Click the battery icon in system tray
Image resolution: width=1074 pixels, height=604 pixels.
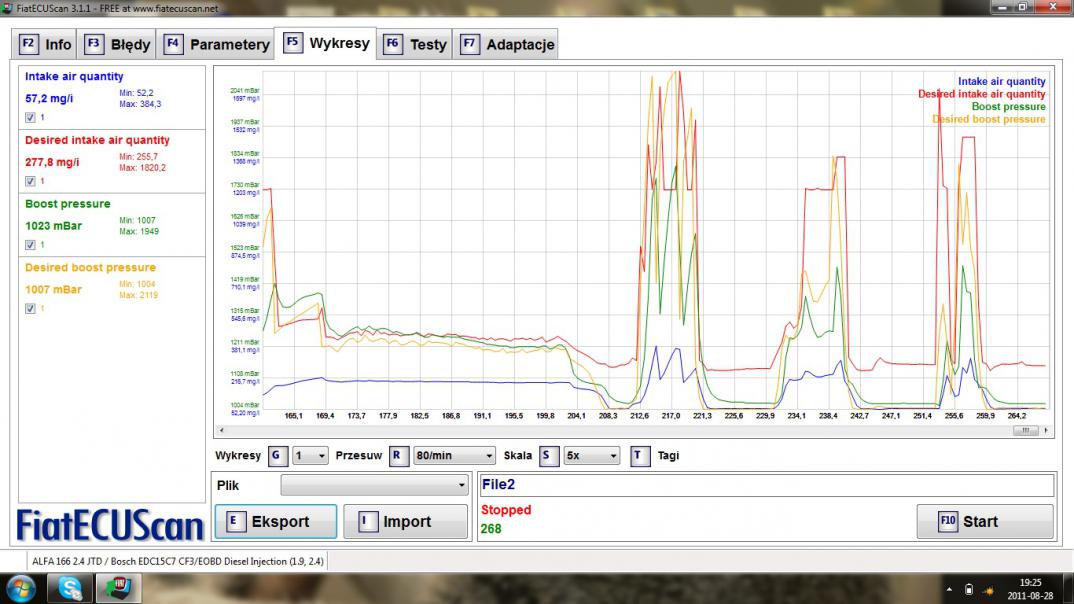968,589
